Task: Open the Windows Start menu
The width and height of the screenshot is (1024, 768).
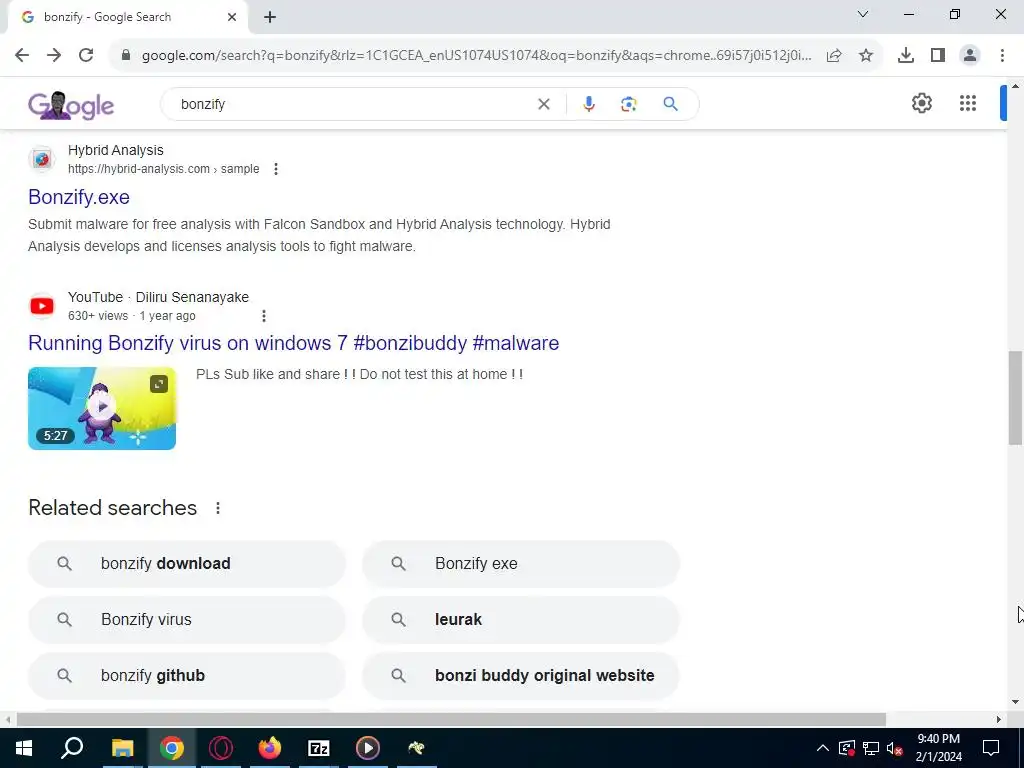Action: click(x=24, y=748)
